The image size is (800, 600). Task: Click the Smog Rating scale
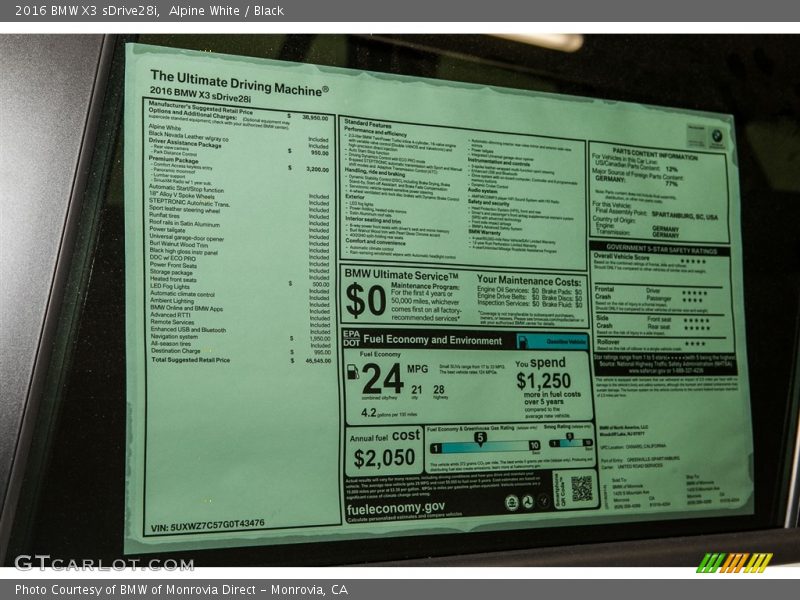(571, 441)
